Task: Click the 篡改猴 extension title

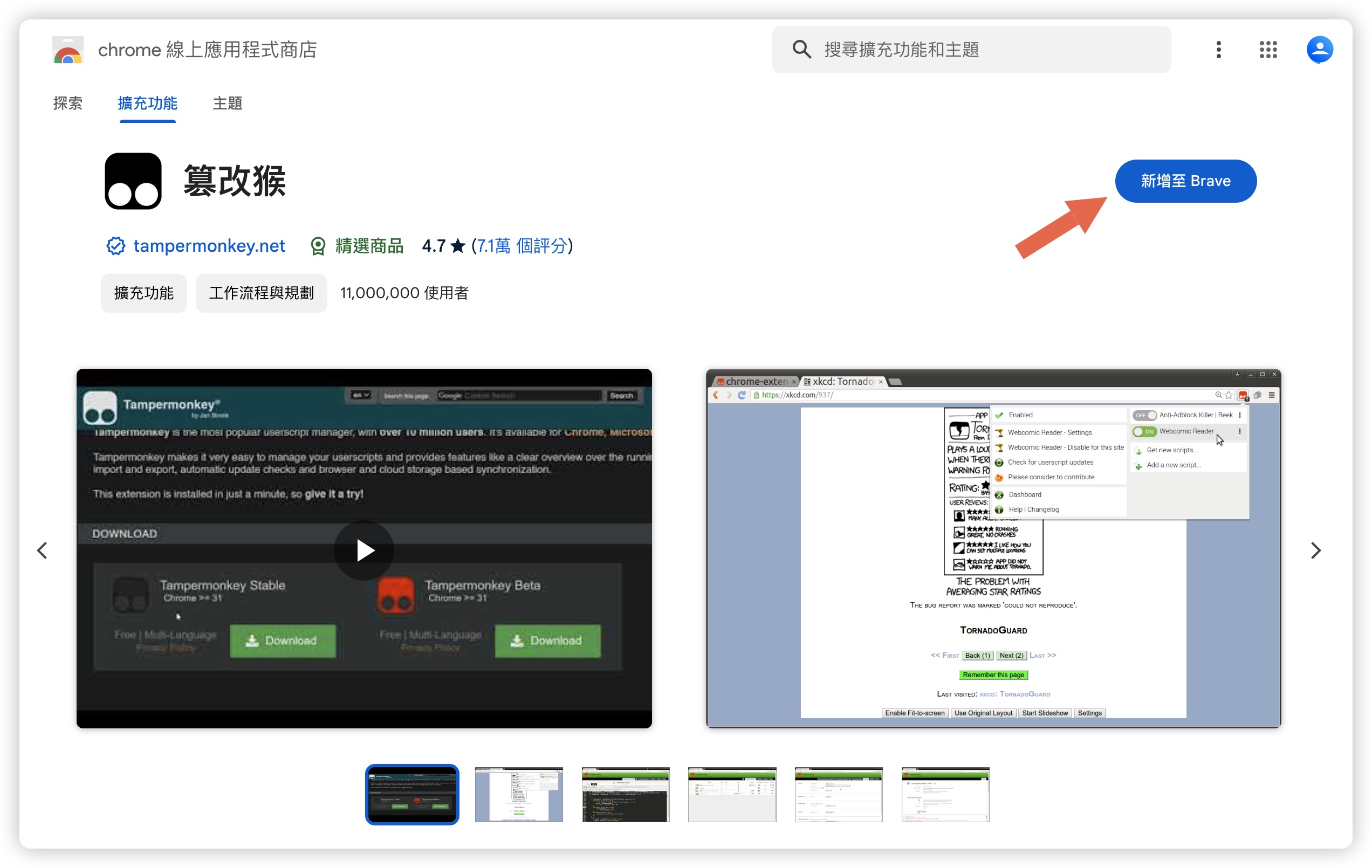Action: (235, 181)
